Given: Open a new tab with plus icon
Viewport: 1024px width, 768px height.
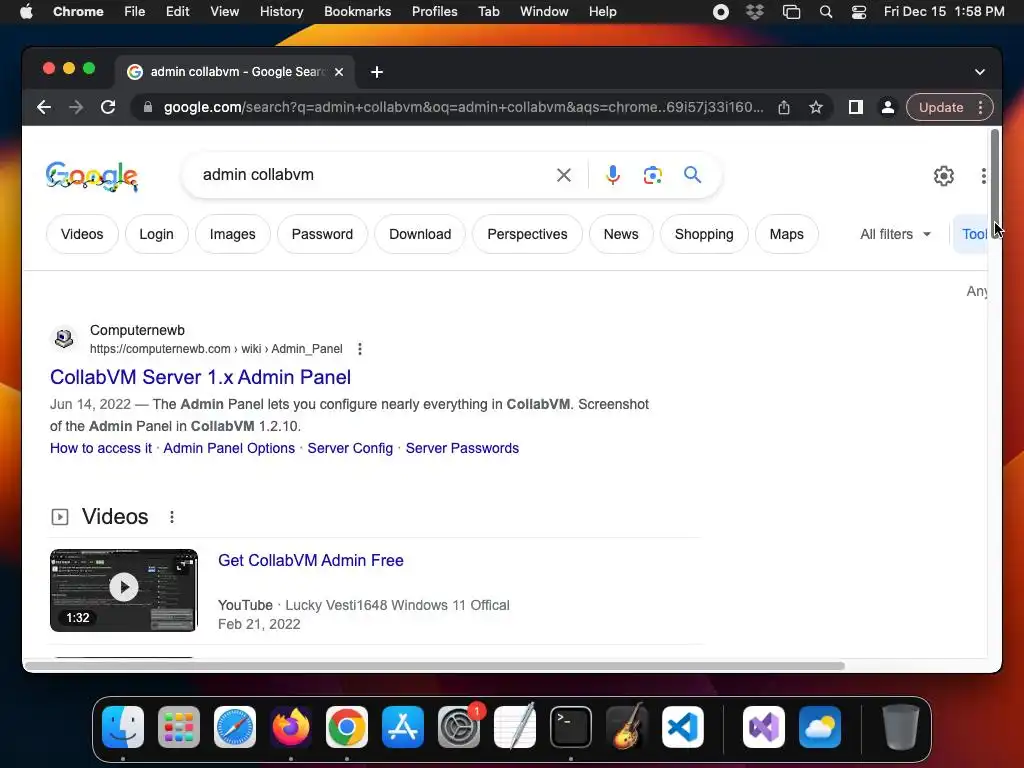Looking at the screenshot, I should coord(377,72).
